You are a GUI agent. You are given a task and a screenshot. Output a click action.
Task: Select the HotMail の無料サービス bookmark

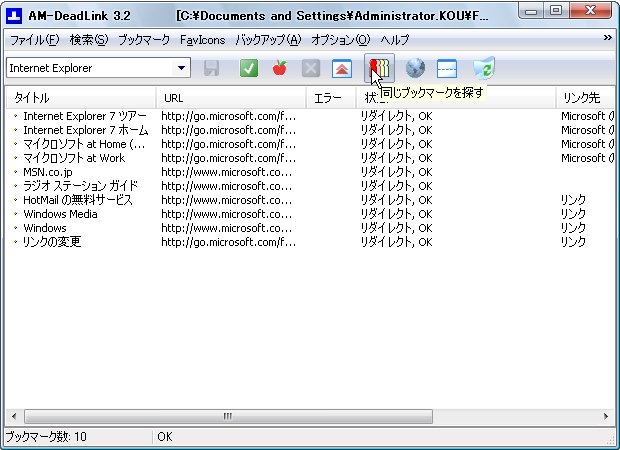tap(78, 200)
